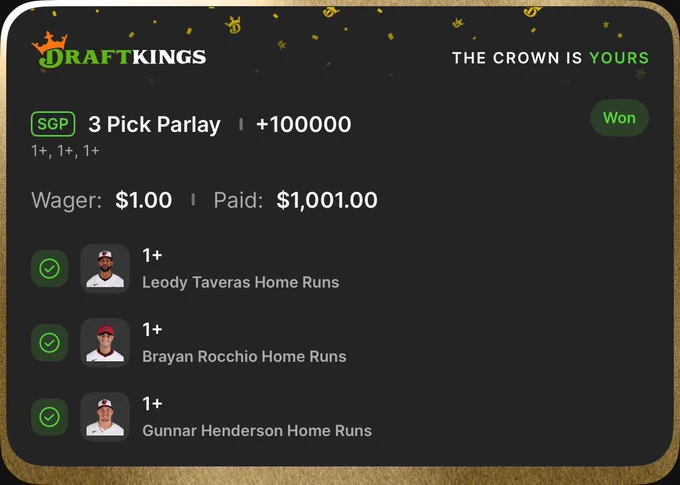Click THE CROWN IS YOURS banner text
The image size is (680, 485).
pyautogui.click(x=550, y=58)
